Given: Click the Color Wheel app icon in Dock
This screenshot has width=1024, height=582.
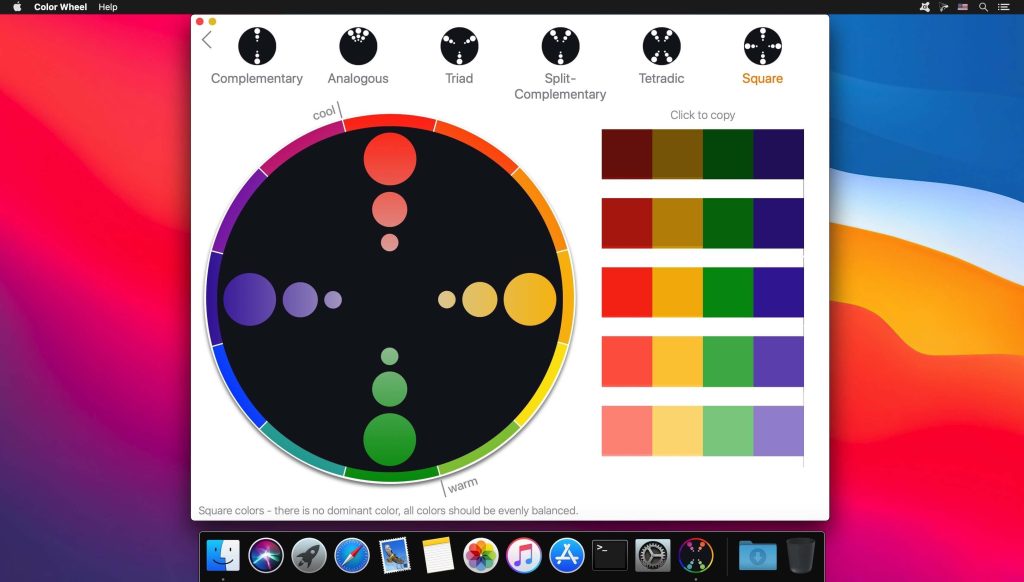Looking at the screenshot, I should pos(696,555).
